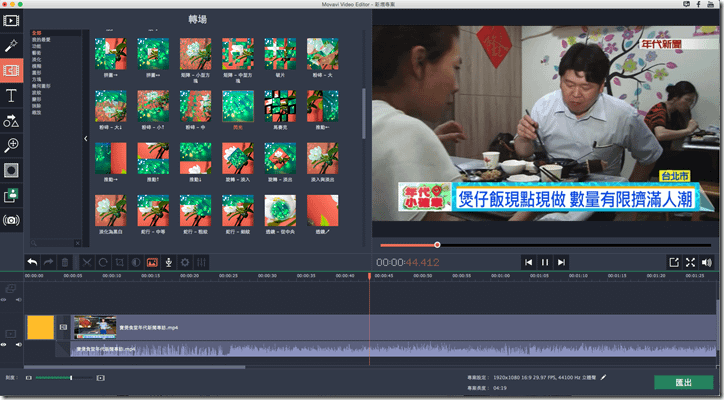Image resolution: width=724 pixels, height=400 pixels.
Task: Open the media import tab in sidebar
Action: (x=11, y=21)
